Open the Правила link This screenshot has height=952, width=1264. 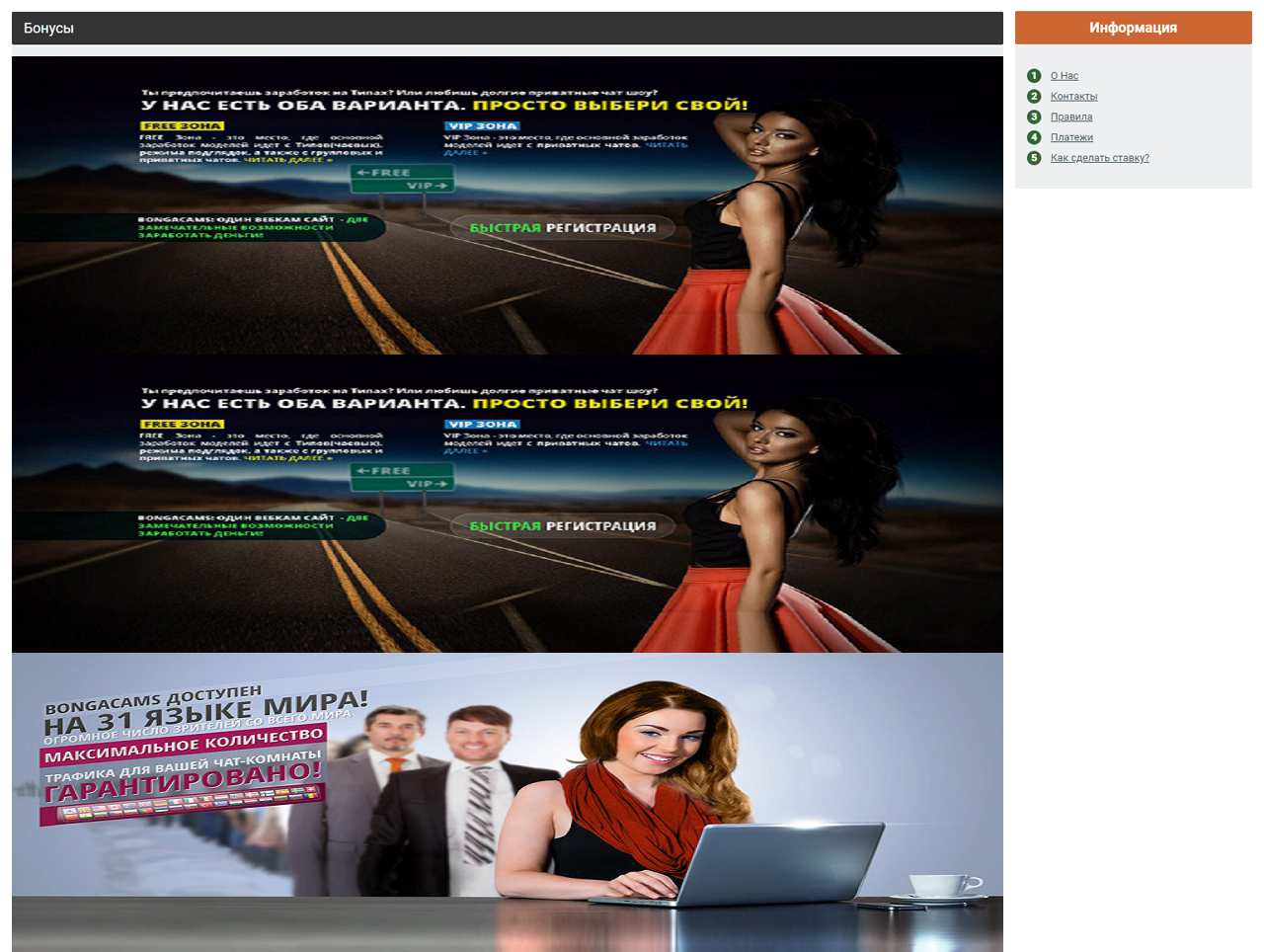pos(1071,117)
